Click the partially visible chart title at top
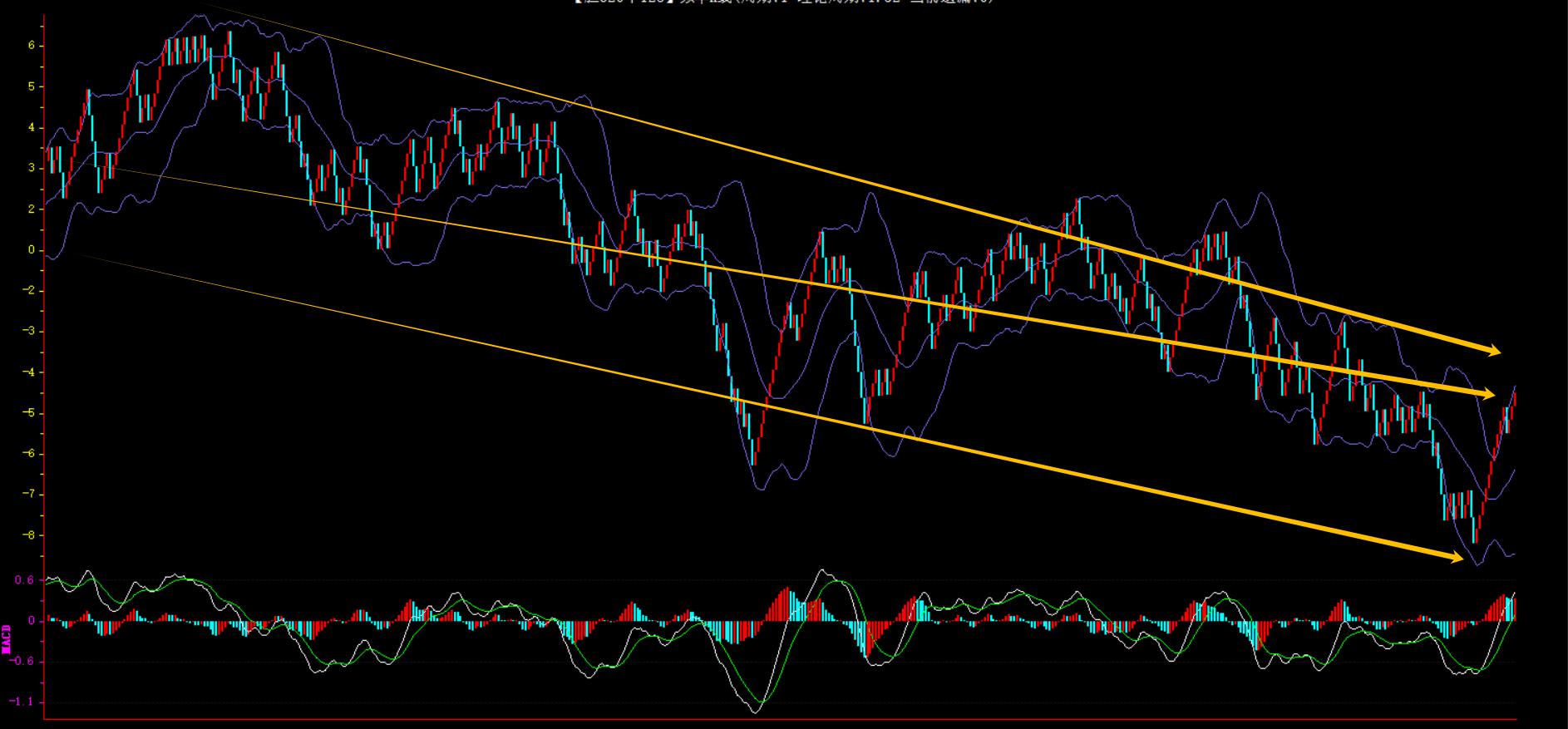Screen dimensions: 1568x729 pyautogui.click(x=783, y=2)
